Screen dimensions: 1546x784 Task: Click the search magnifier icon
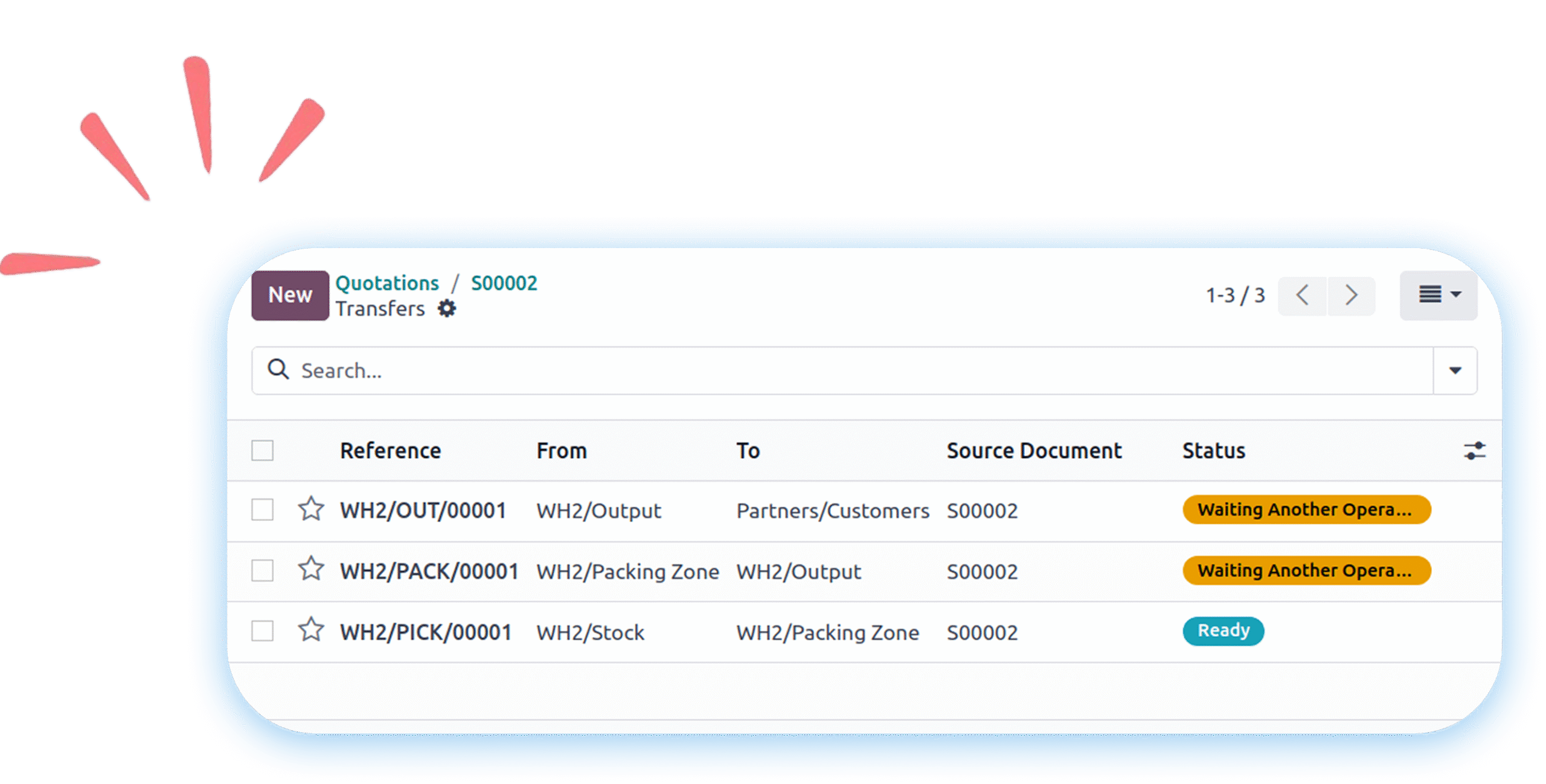point(278,369)
